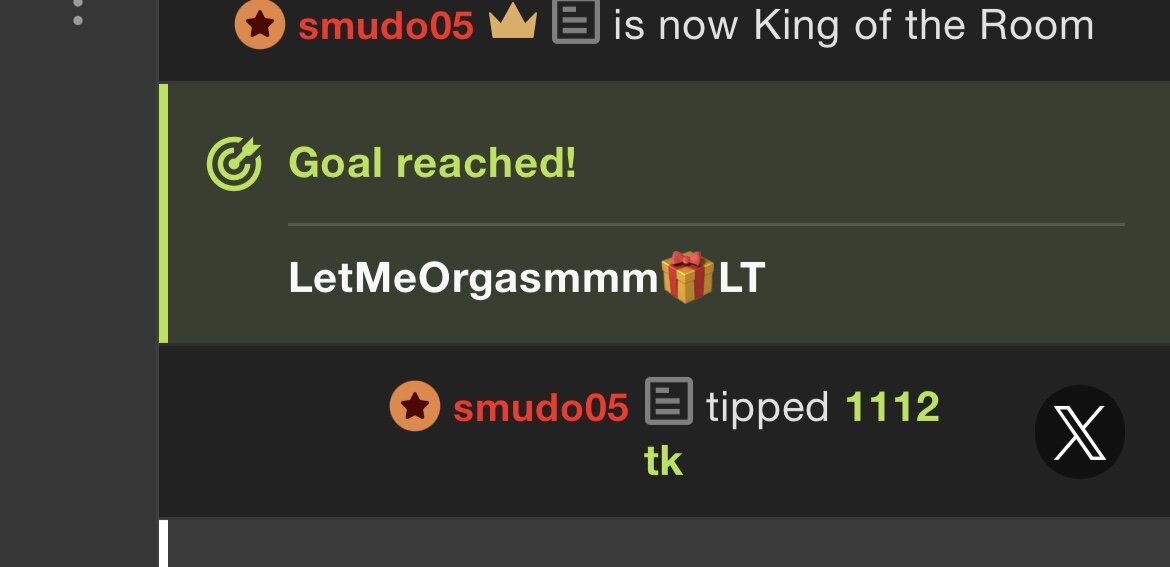Image resolution: width=1170 pixels, height=567 pixels.
Task: Click the 1112 tip amount
Action: (892, 407)
